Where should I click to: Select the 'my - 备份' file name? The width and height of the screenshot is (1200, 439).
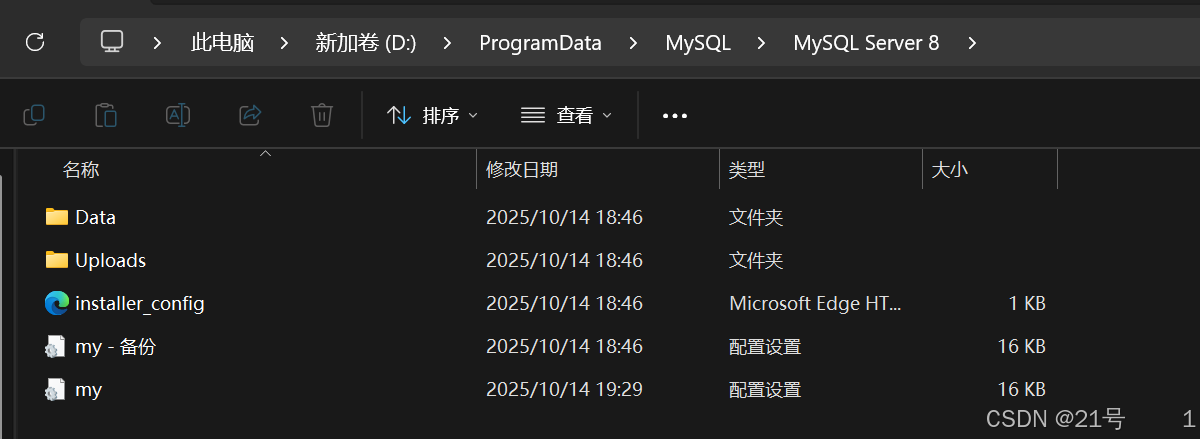coord(115,347)
